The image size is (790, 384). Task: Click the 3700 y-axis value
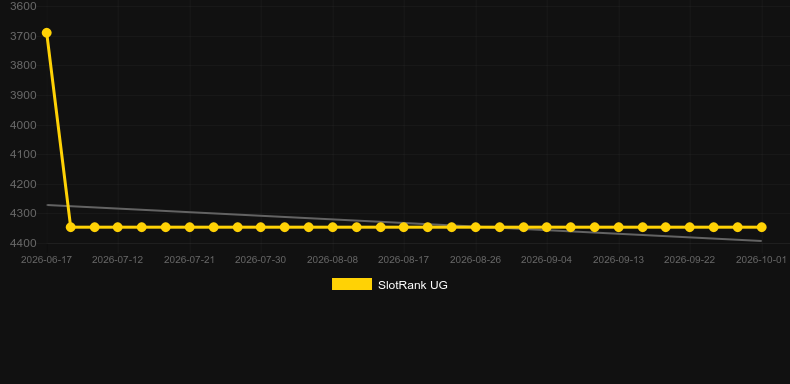23,36
